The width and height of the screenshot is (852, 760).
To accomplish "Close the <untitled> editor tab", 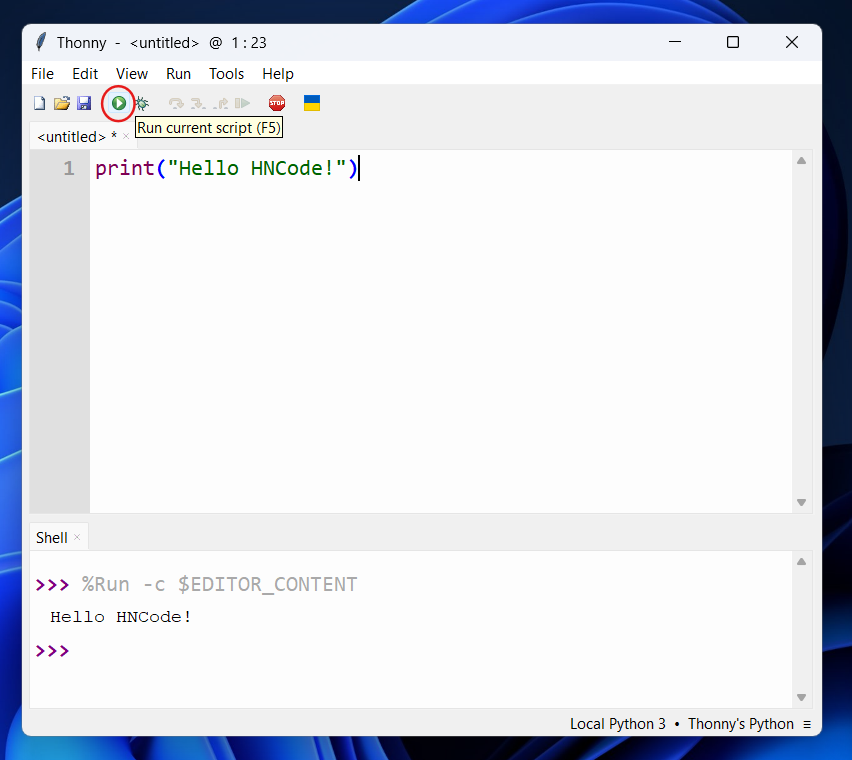I will point(126,136).
